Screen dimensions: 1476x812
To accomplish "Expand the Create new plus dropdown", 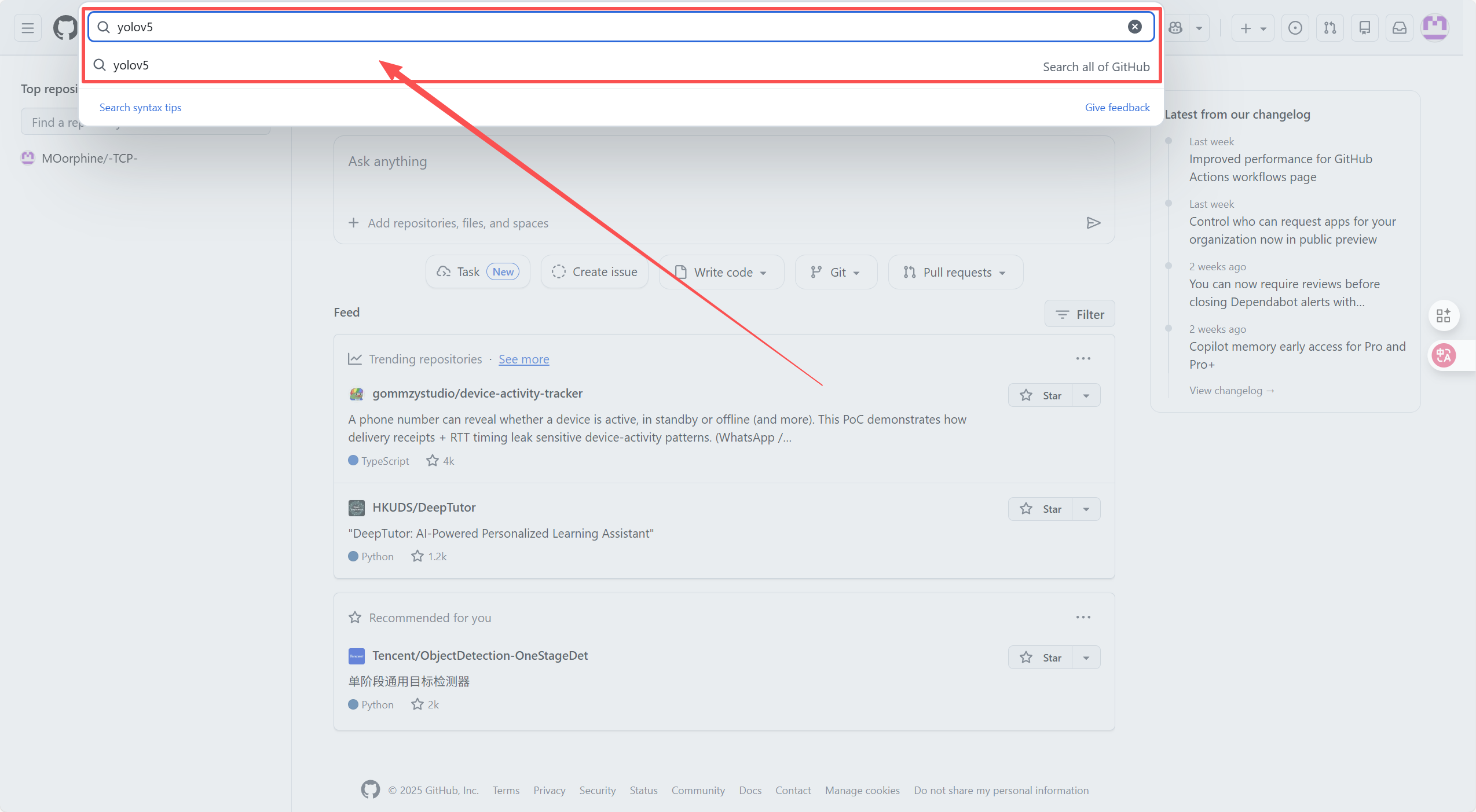I will click(x=1252, y=28).
